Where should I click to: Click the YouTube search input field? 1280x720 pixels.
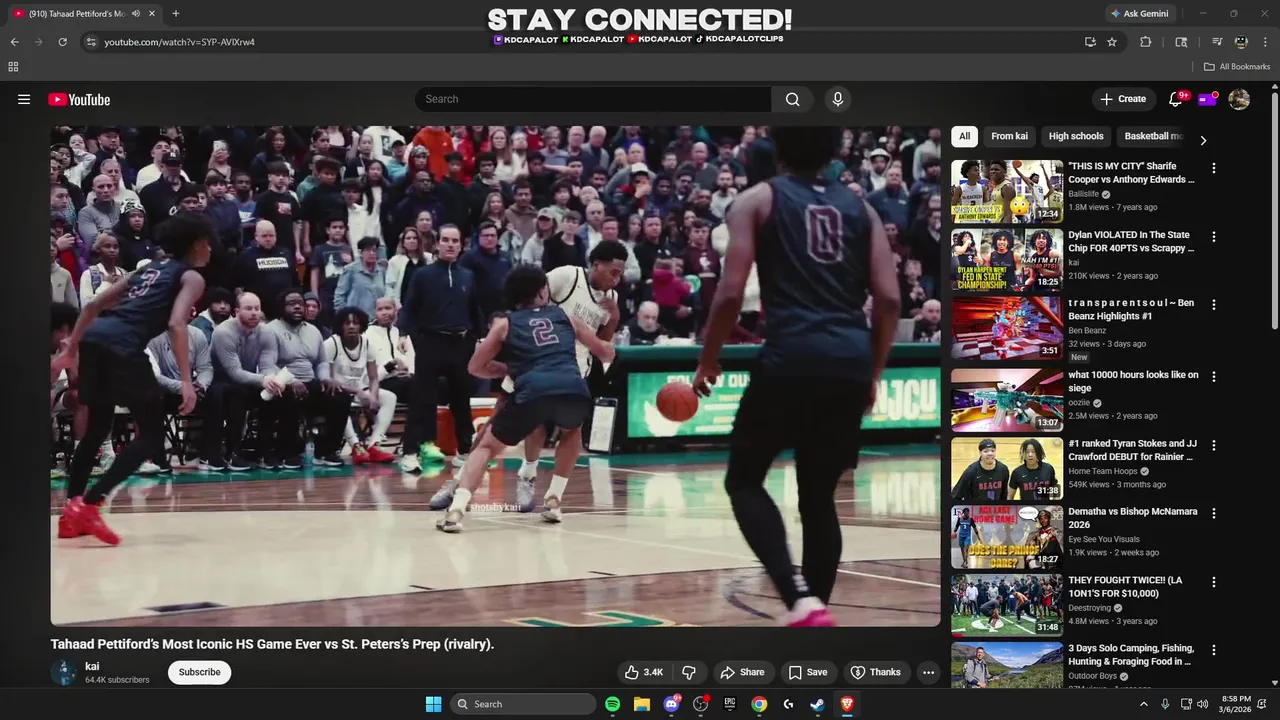[593, 99]
